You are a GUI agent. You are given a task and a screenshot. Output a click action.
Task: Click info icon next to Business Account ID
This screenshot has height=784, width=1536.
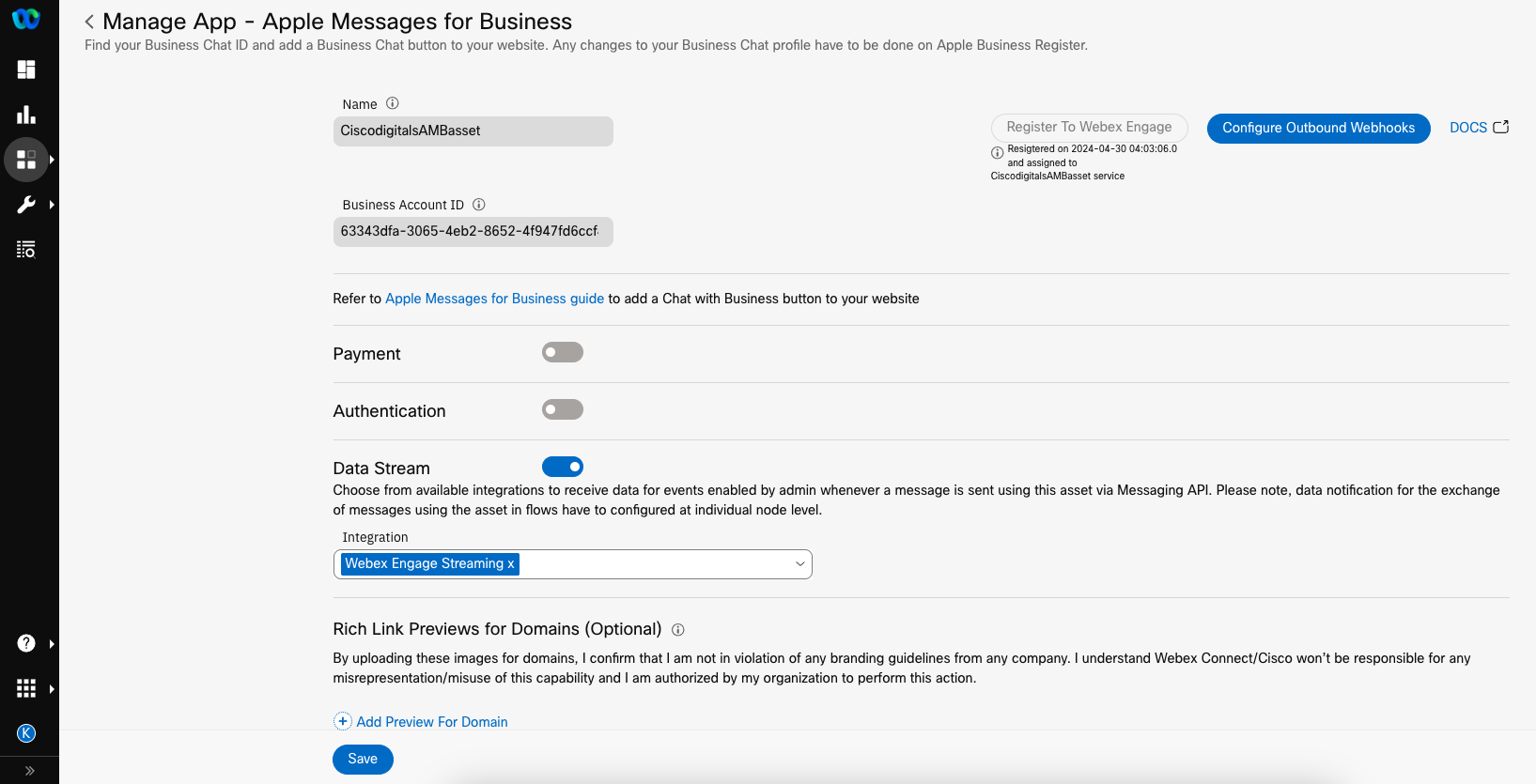(479, 204)
